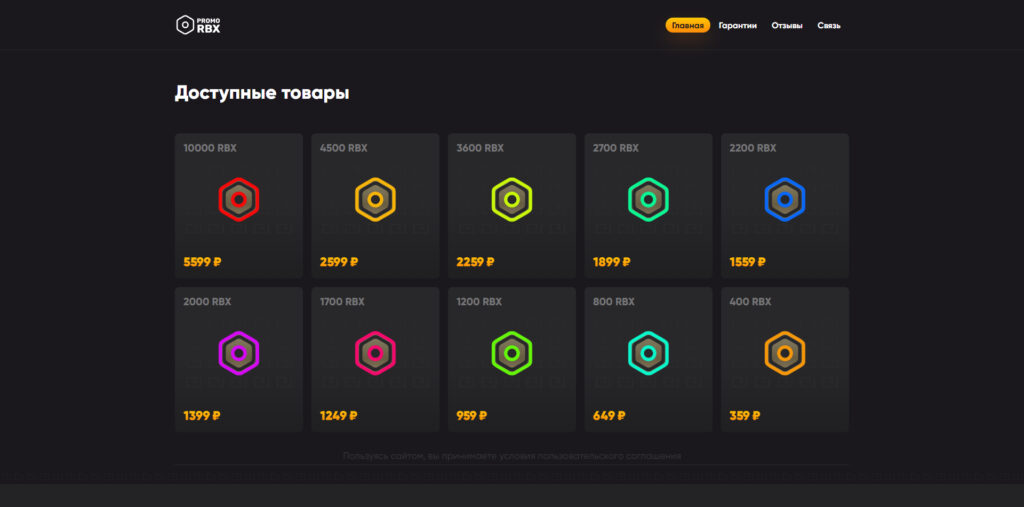Click the 359 ₽ price

[x=745, y=416]
